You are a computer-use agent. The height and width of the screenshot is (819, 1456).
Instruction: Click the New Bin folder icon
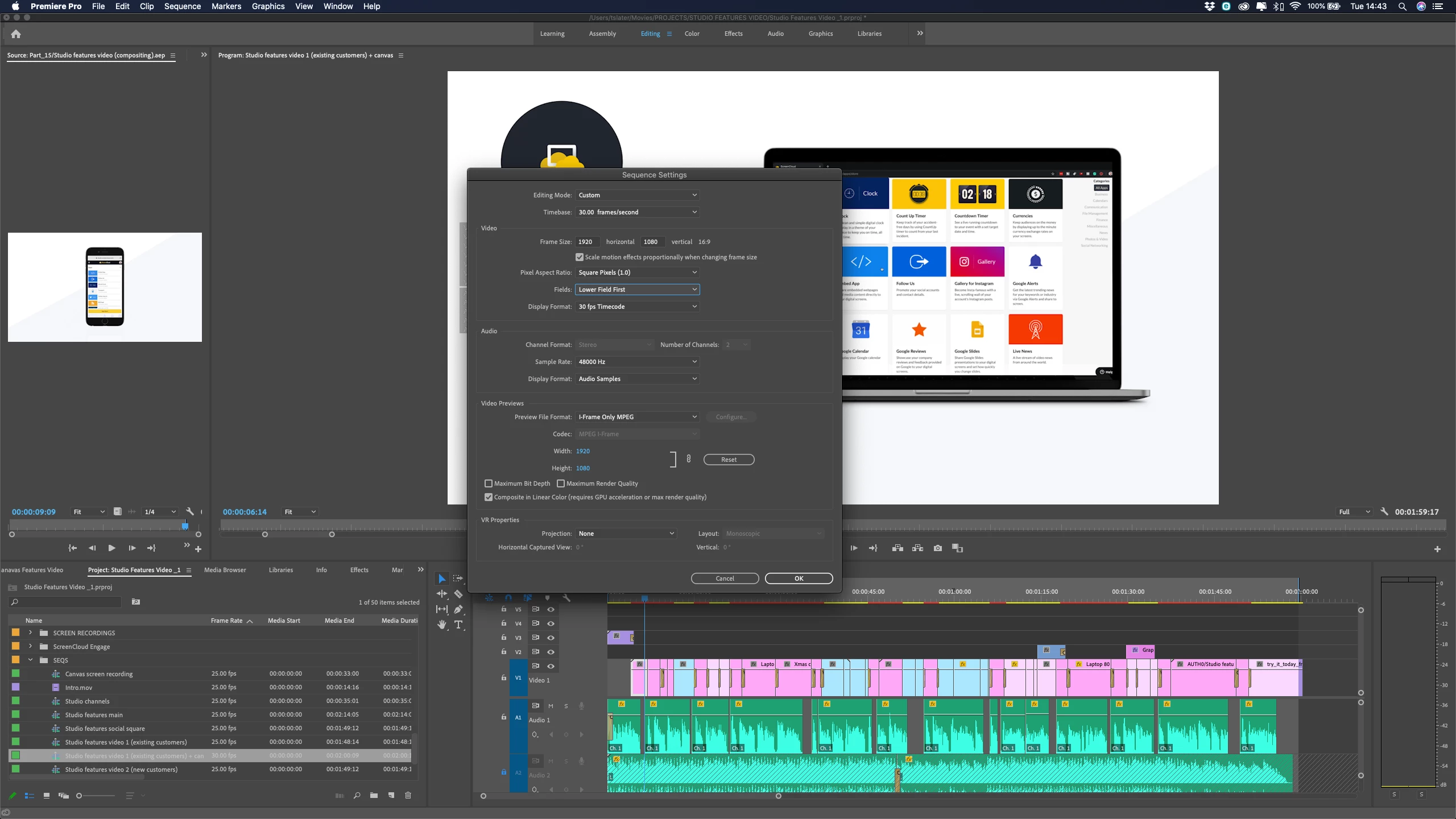pos(374,796)
